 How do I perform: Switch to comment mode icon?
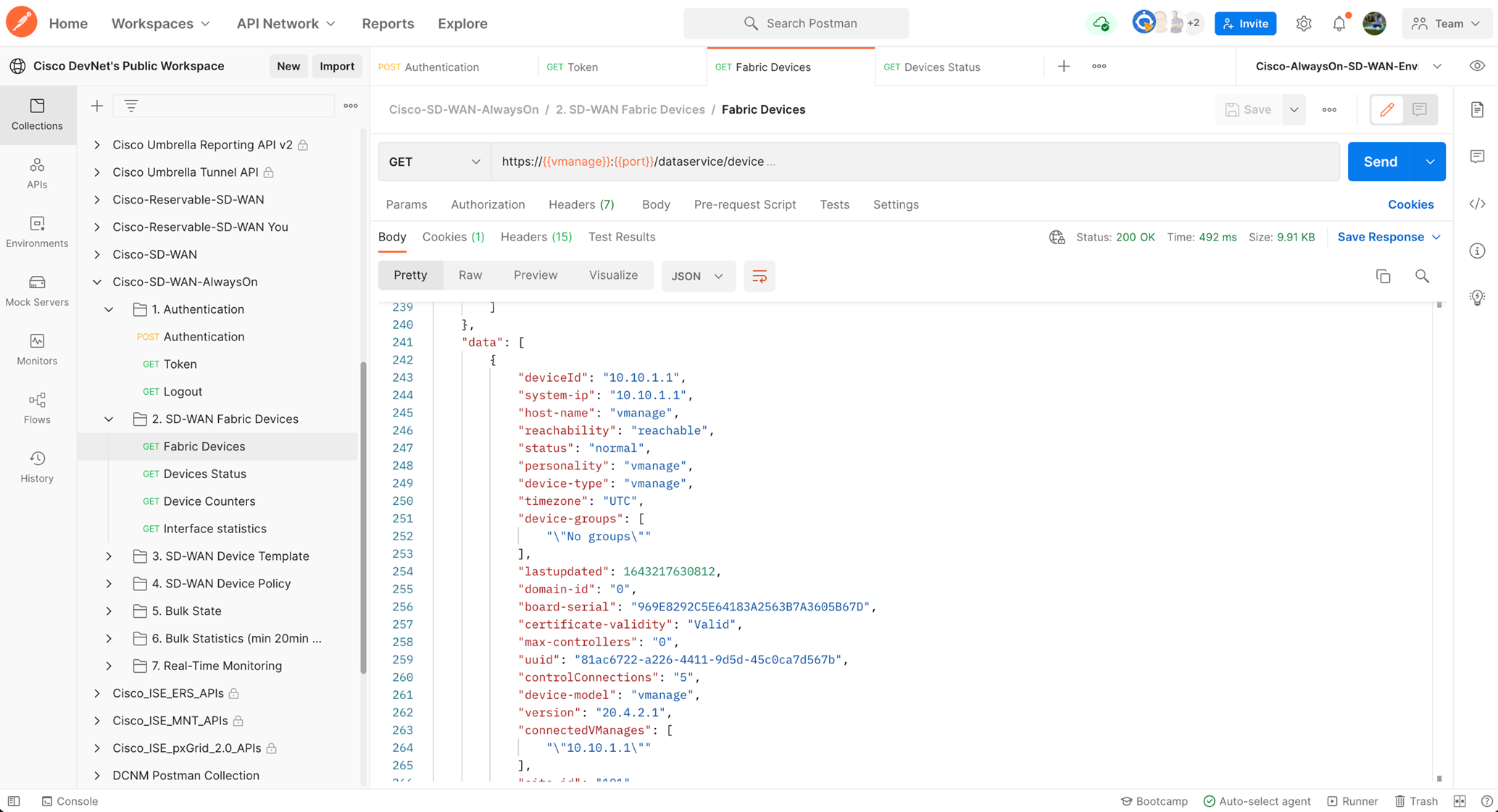[x=1419, y=109]
